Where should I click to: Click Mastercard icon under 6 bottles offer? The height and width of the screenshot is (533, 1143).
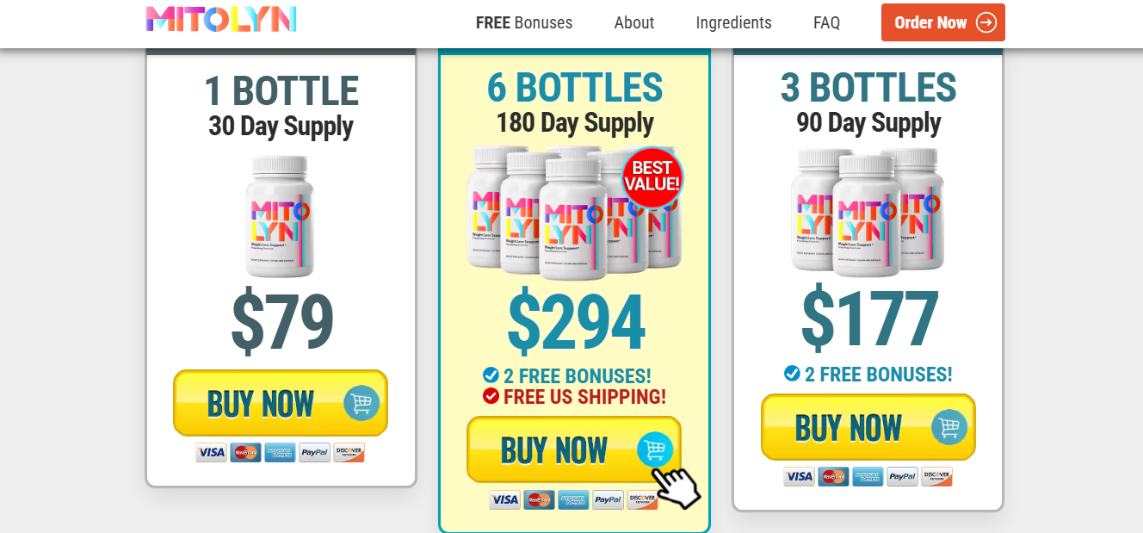point(540,500)
